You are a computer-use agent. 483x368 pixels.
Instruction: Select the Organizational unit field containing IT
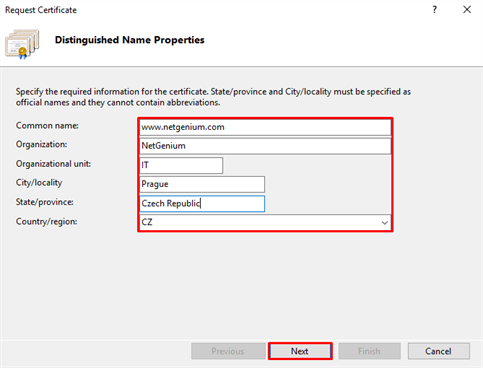click(181, 165)
